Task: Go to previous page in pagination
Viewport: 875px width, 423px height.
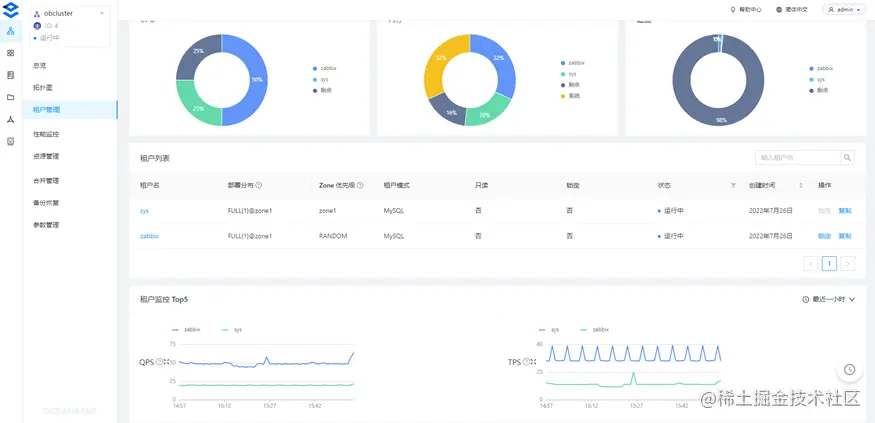Action: tap(810, 263)
